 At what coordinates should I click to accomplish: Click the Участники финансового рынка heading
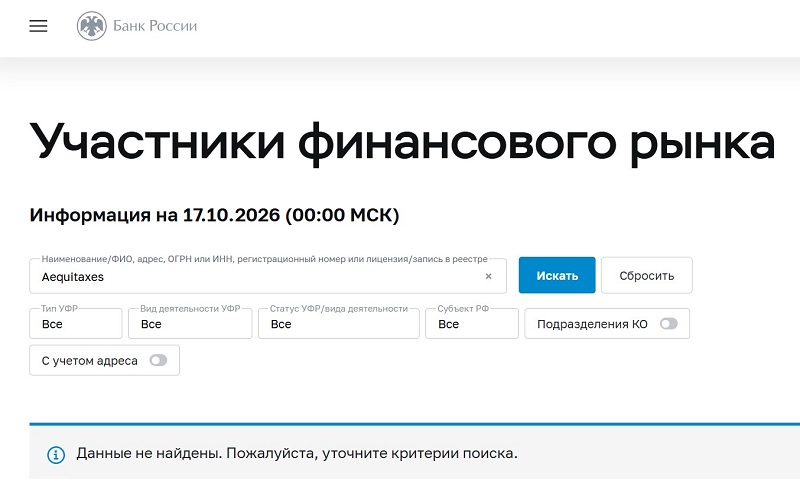click(402, 143)
